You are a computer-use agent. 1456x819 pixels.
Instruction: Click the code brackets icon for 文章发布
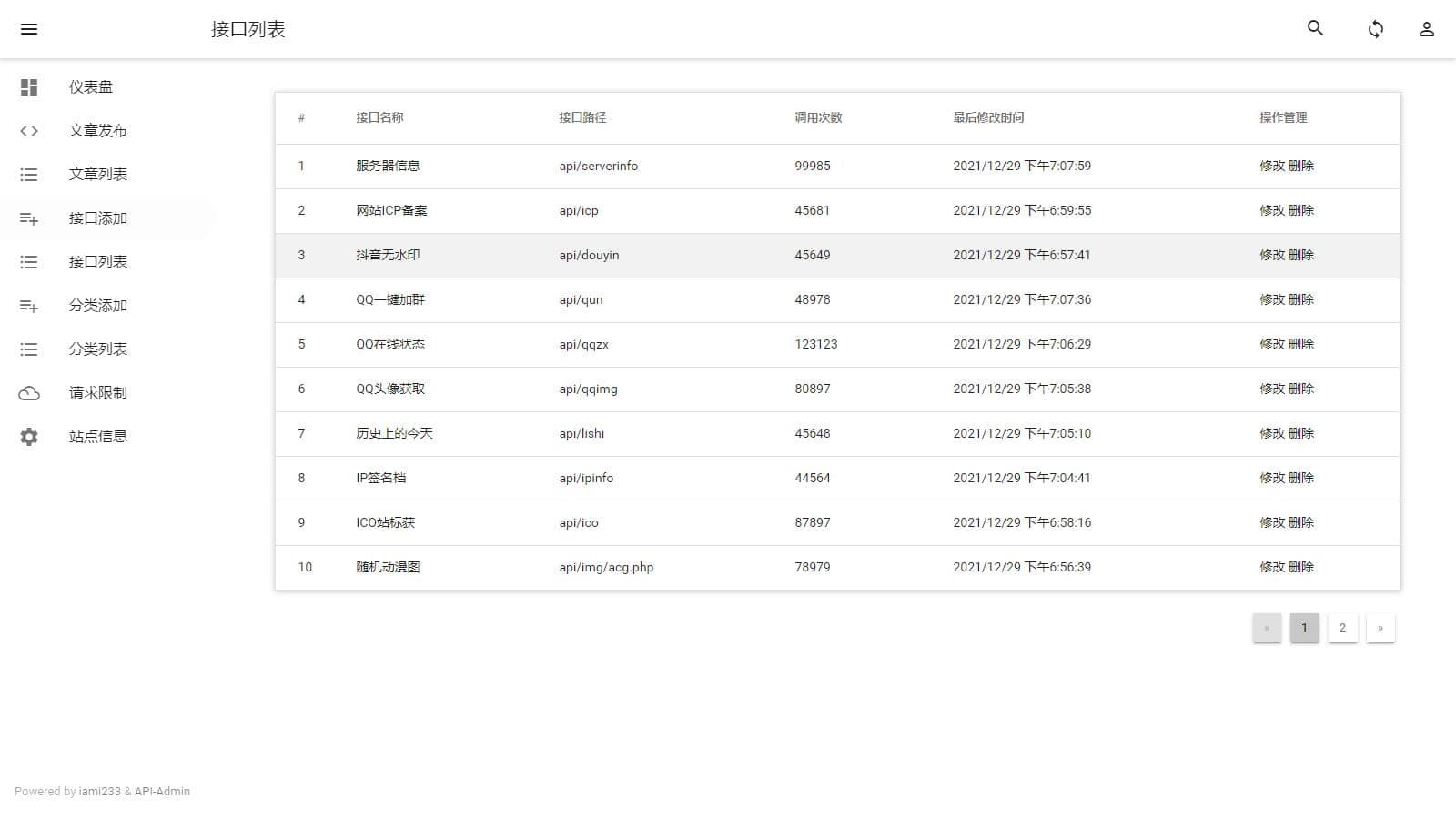29,130
